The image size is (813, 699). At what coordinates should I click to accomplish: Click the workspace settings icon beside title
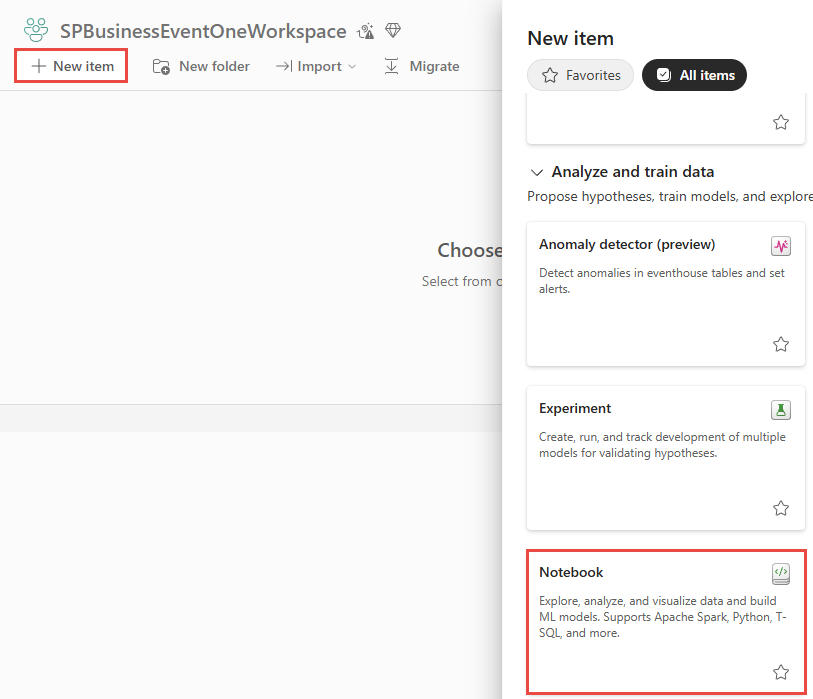point(366,31)
